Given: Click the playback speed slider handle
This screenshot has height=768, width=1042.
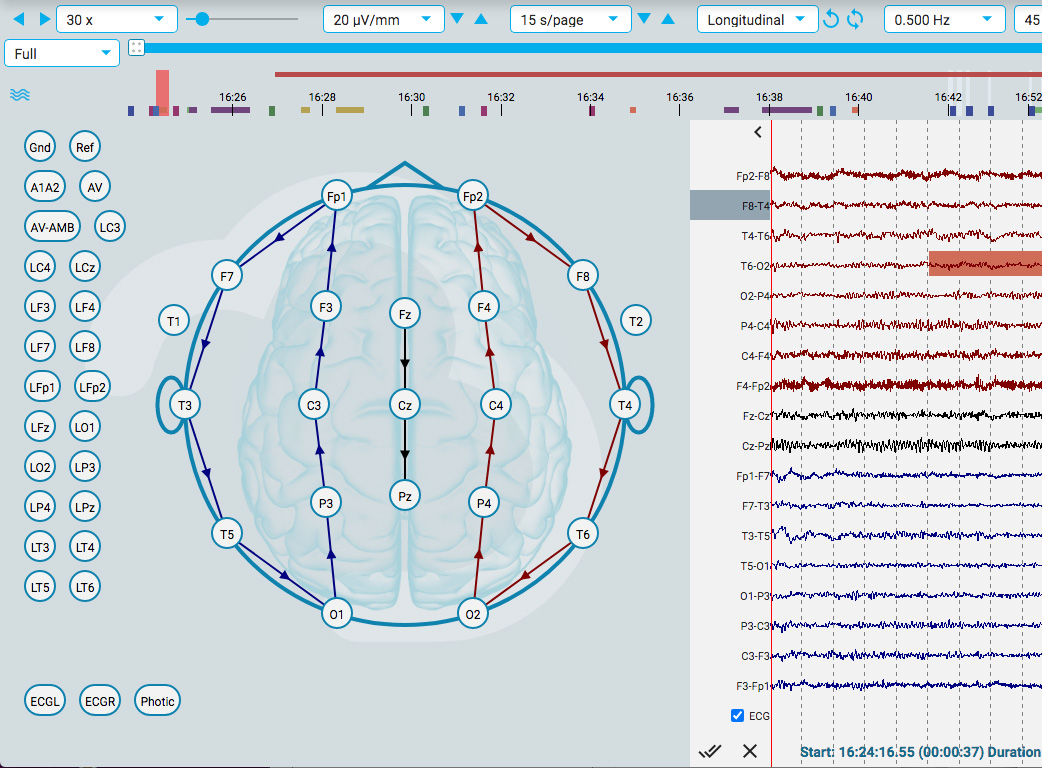Looking at the screenshot, I should point(203,19).
